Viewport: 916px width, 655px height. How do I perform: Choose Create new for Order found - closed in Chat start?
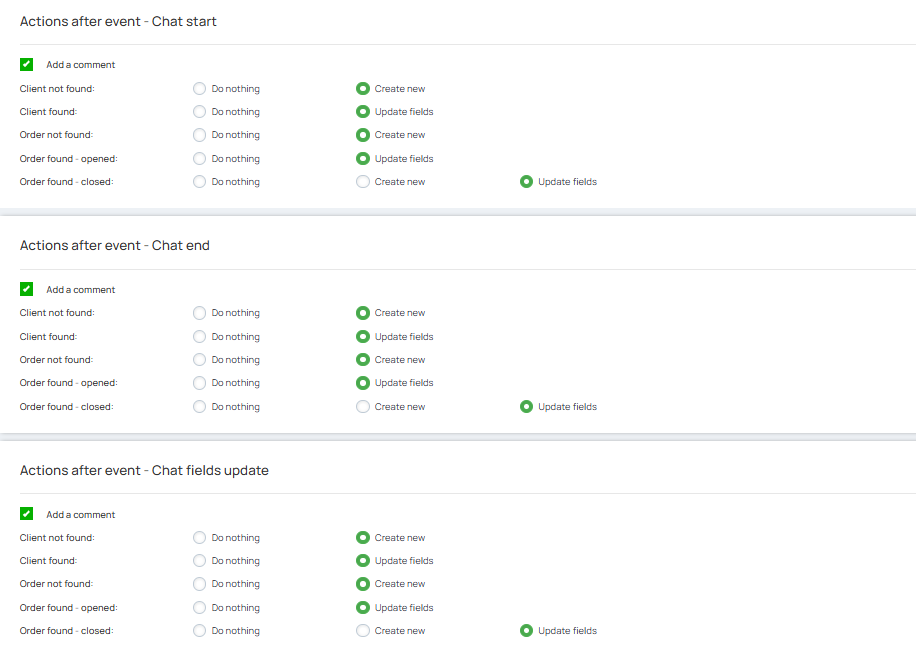(363, 182)
